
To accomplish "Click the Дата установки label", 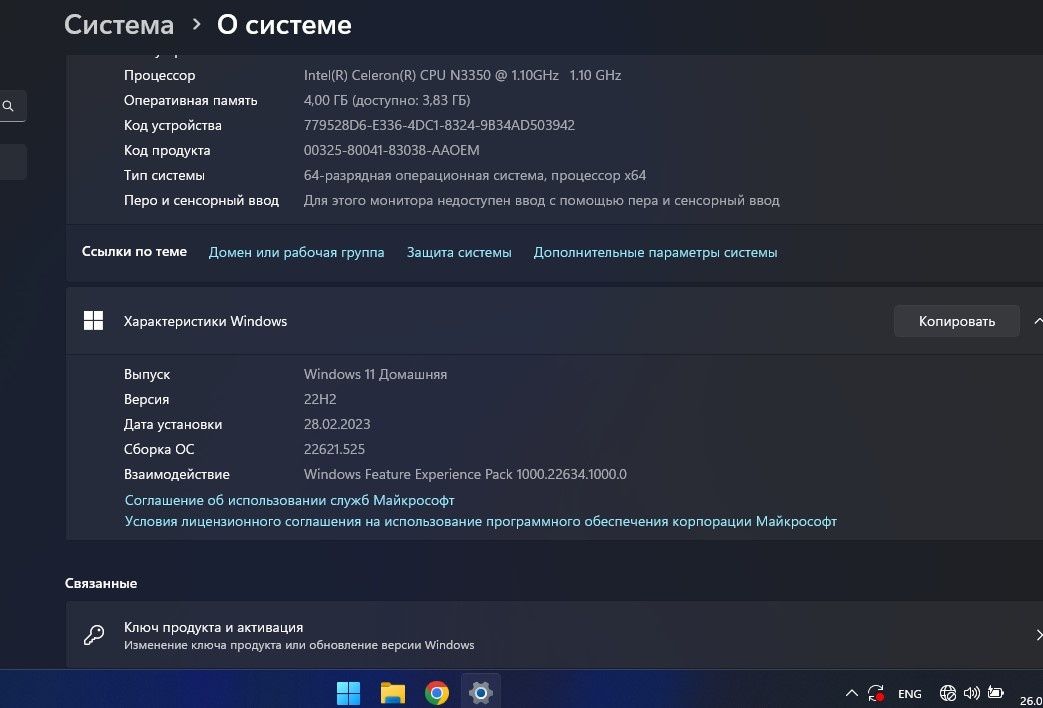I will point(173,425).
